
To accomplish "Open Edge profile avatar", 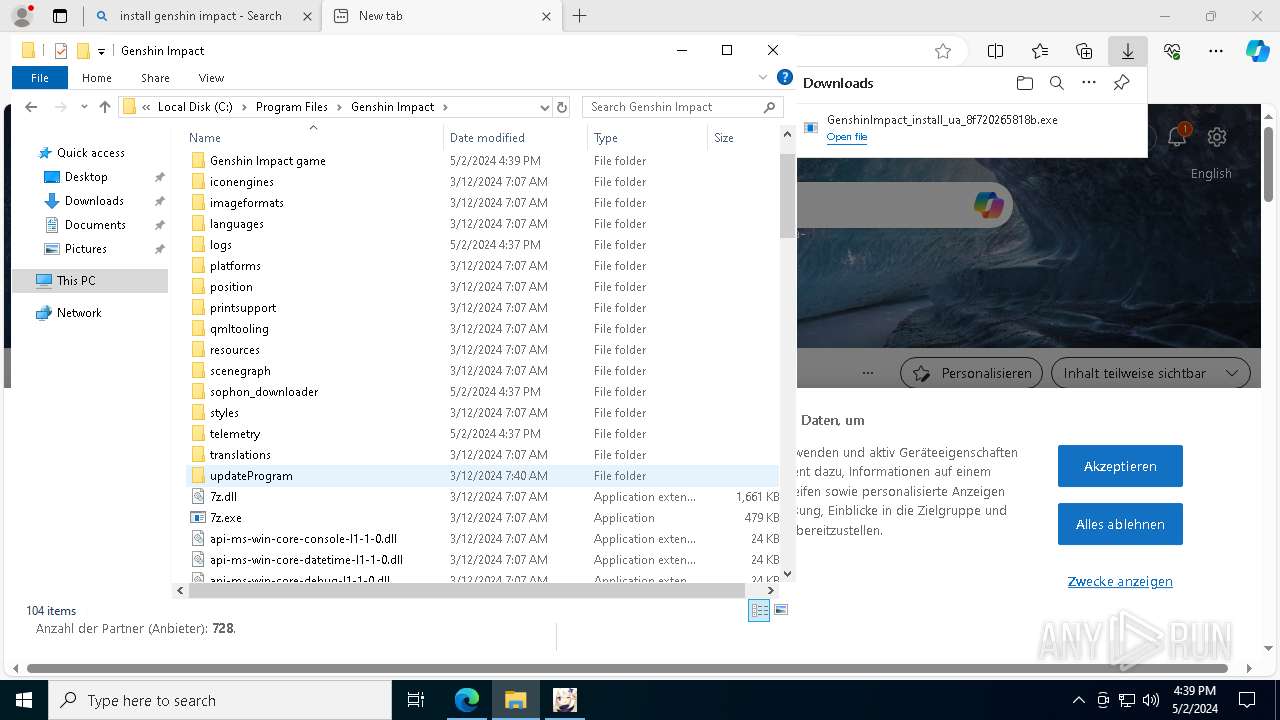I will [x=22, y=16].
